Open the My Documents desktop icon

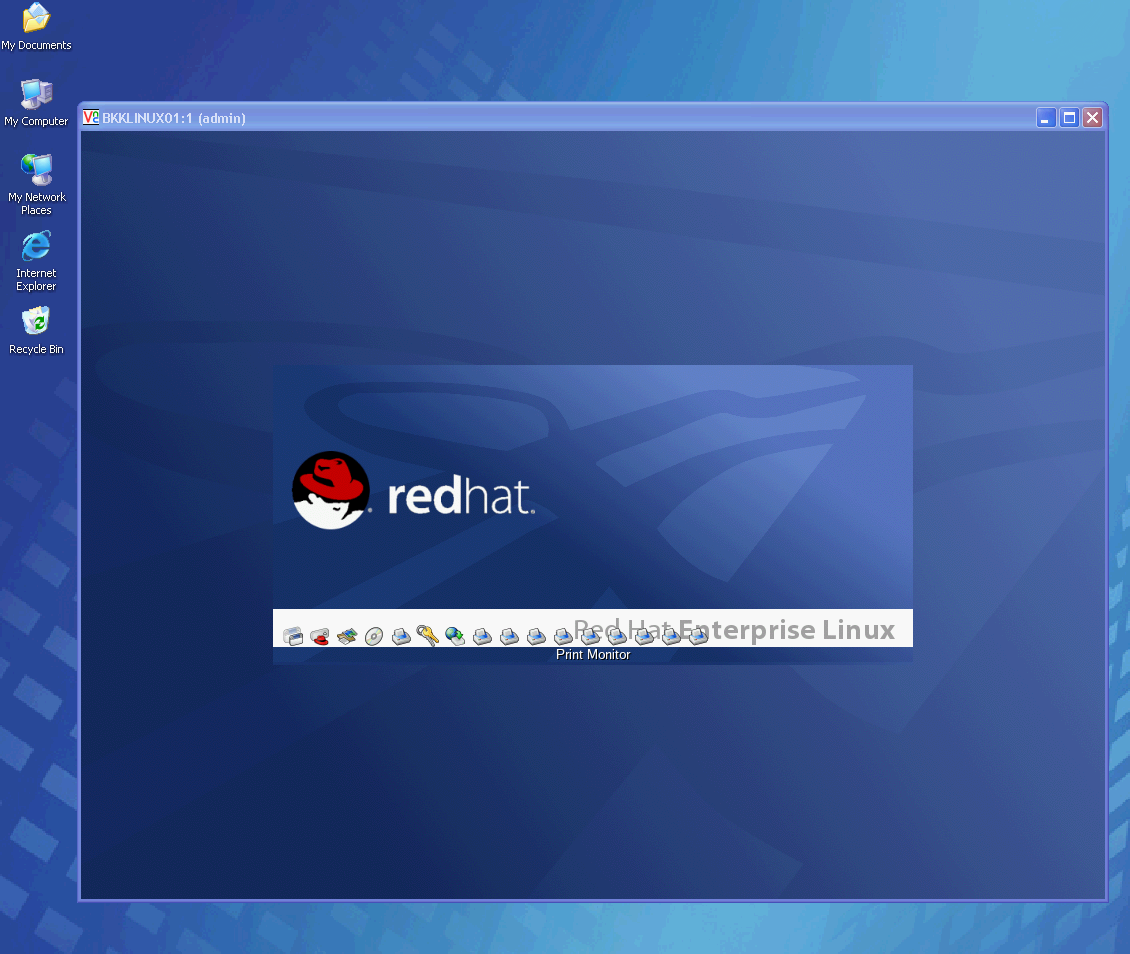36,26
